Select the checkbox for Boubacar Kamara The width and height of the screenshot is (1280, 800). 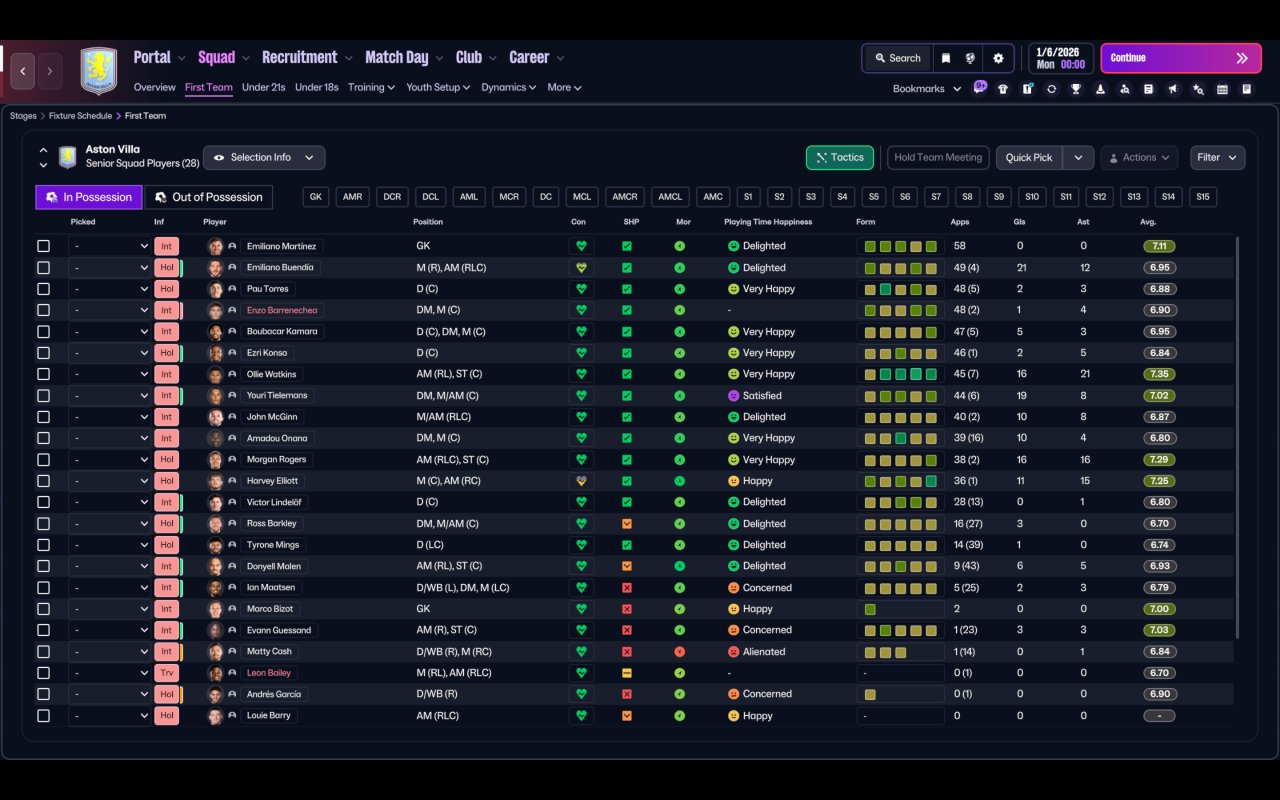tap(43, 331)
